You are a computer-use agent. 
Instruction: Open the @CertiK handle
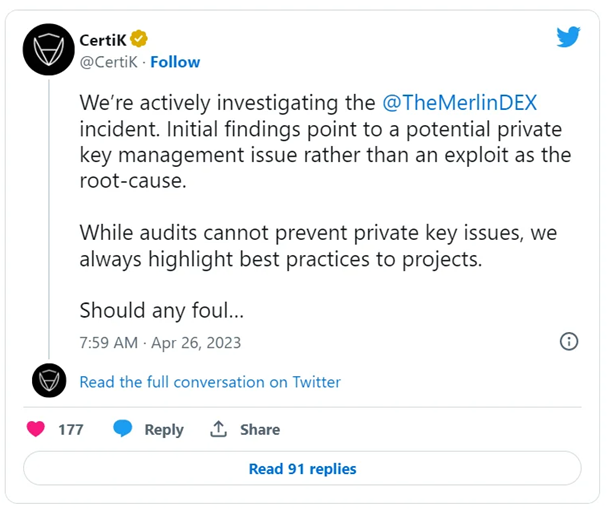[x=107, y=62]
